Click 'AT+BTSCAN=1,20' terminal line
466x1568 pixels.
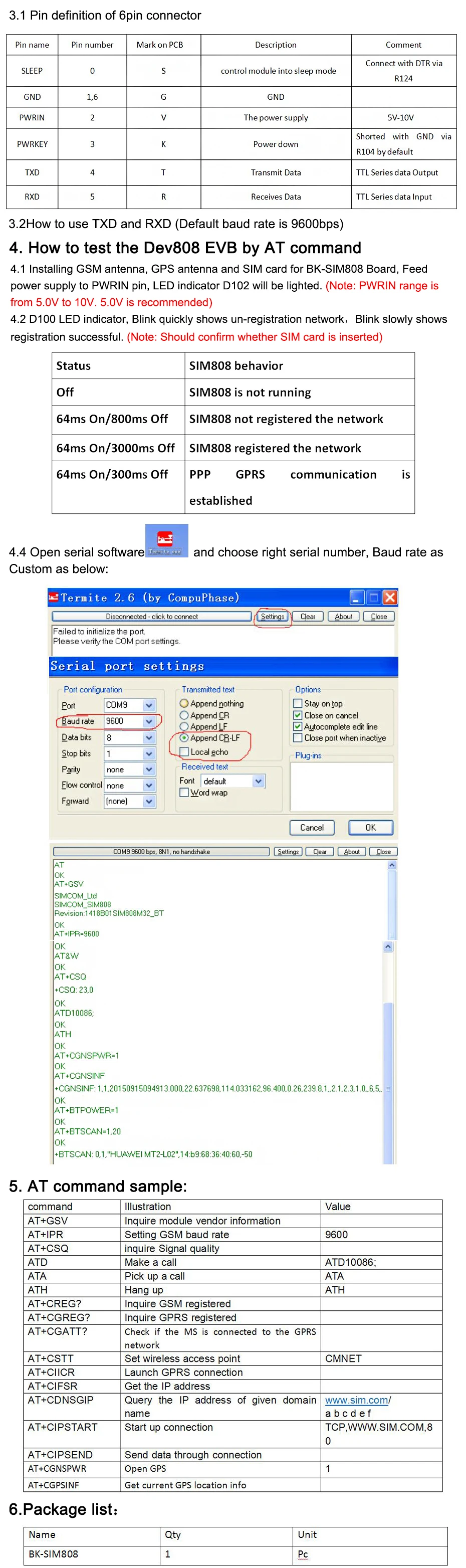coord(87,1131)
